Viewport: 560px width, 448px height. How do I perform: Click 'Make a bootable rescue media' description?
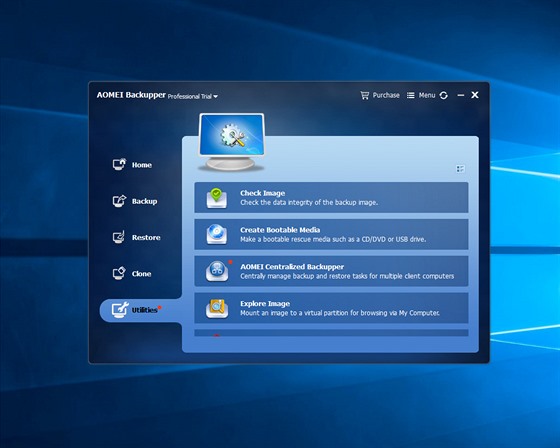click(333, 239)
